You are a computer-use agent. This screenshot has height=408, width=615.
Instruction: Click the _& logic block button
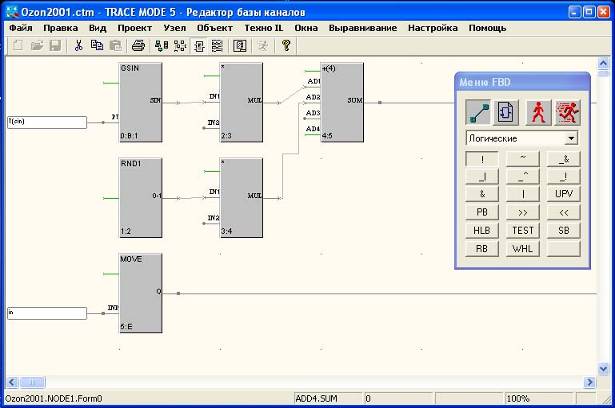point(564,158)
